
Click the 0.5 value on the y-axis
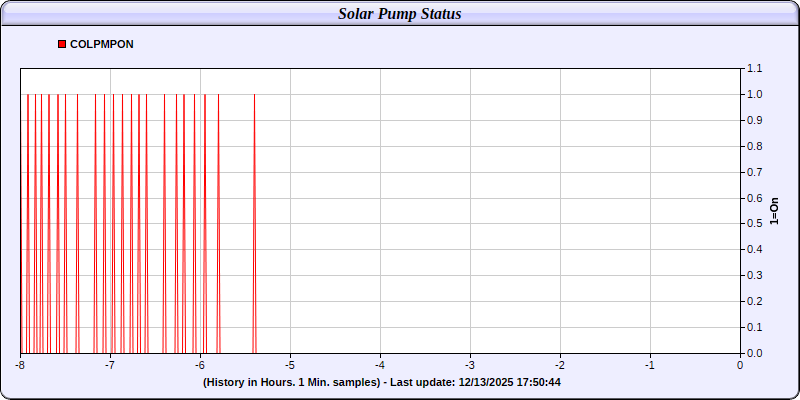(x=753, y=224)
